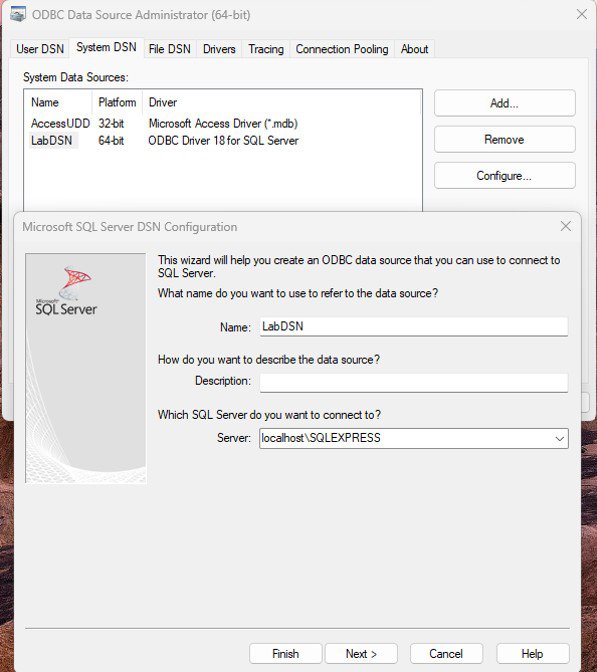The image size is (597, 672).
Task: Click Cancel in DSN Configuration wizard
Action: point(446,654)
